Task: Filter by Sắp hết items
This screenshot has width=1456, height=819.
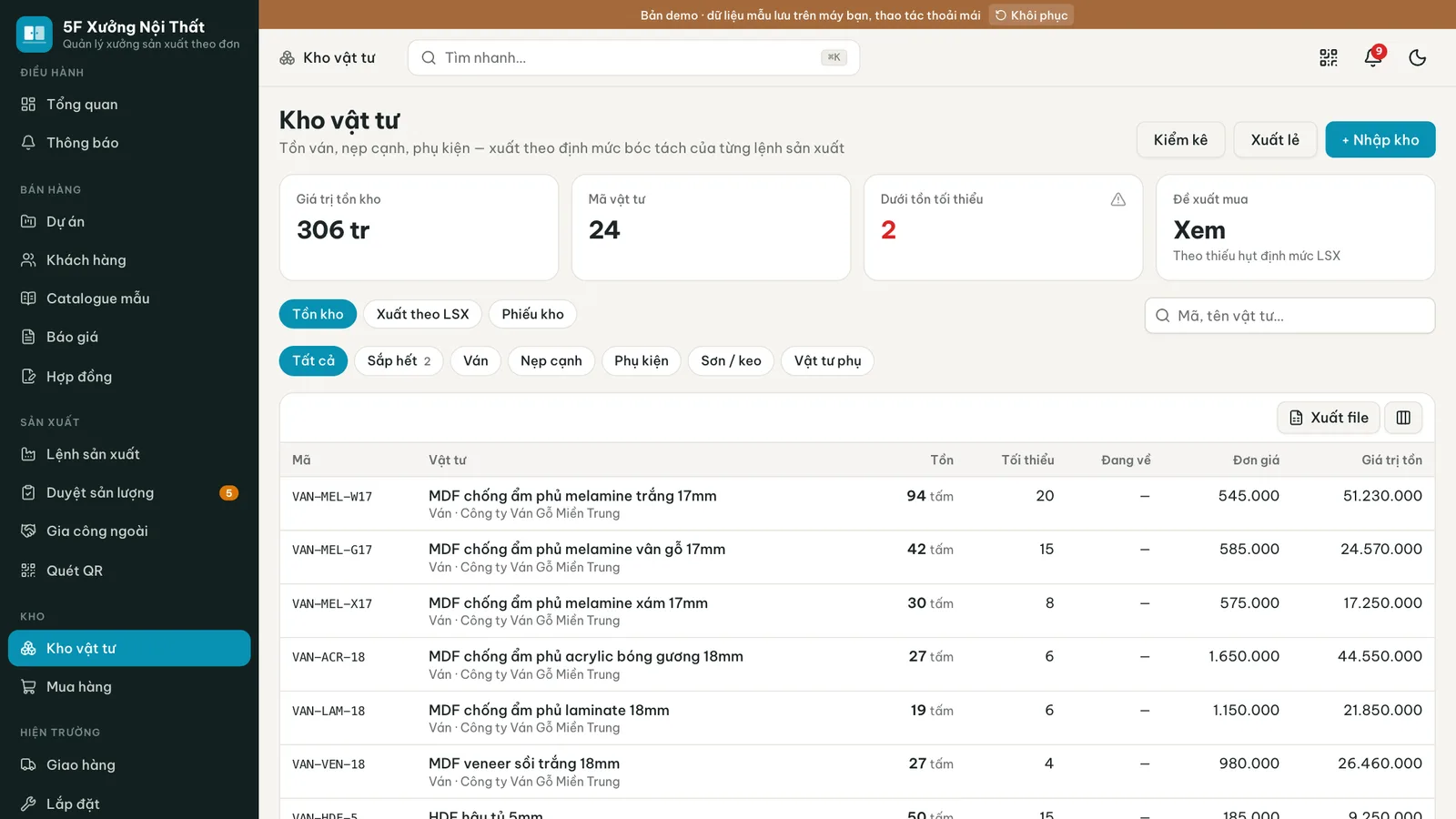Action: pyautogui.click(x=399, y=360)
